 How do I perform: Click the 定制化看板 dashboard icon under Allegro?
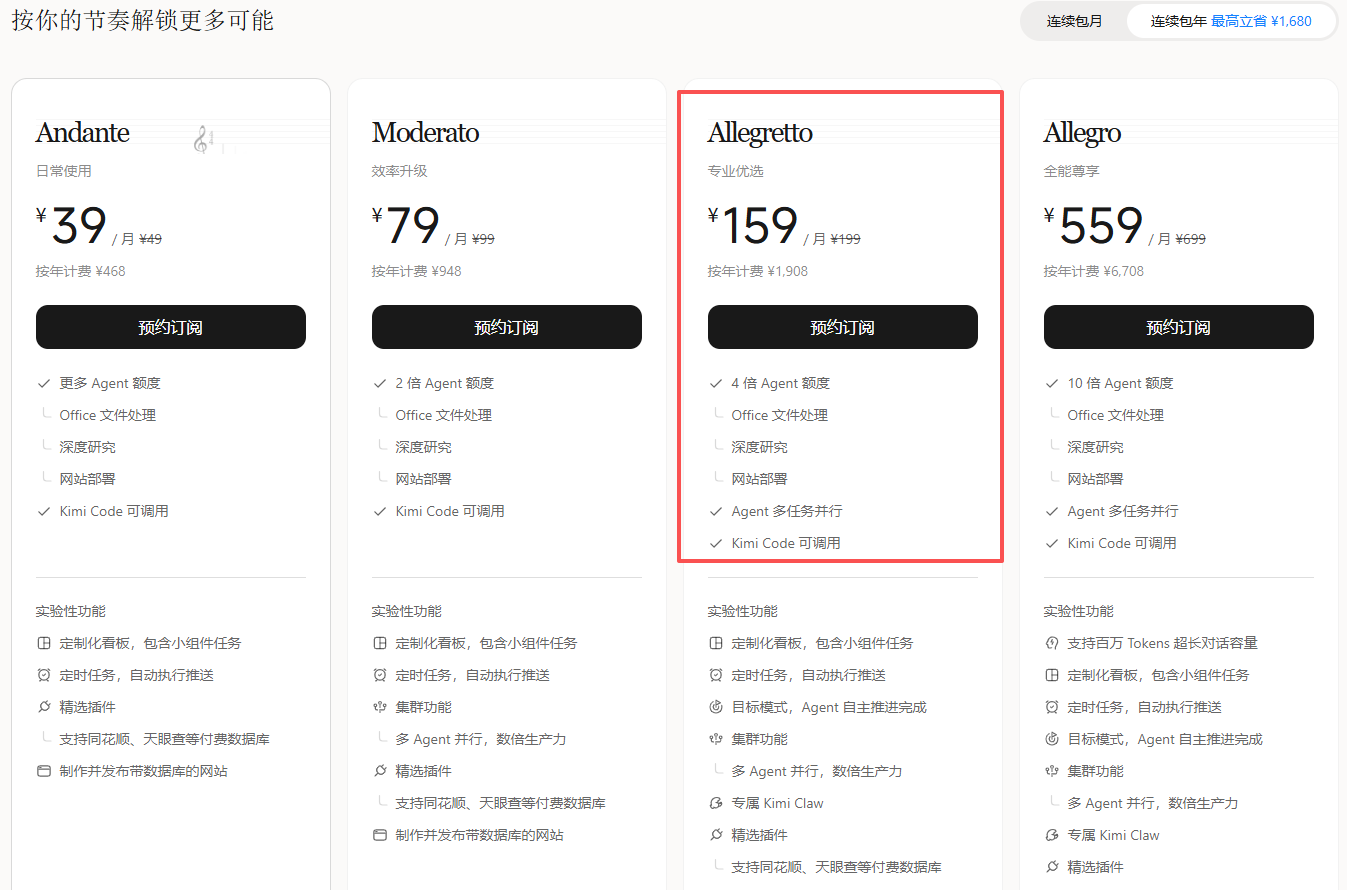pos(1052,675)
